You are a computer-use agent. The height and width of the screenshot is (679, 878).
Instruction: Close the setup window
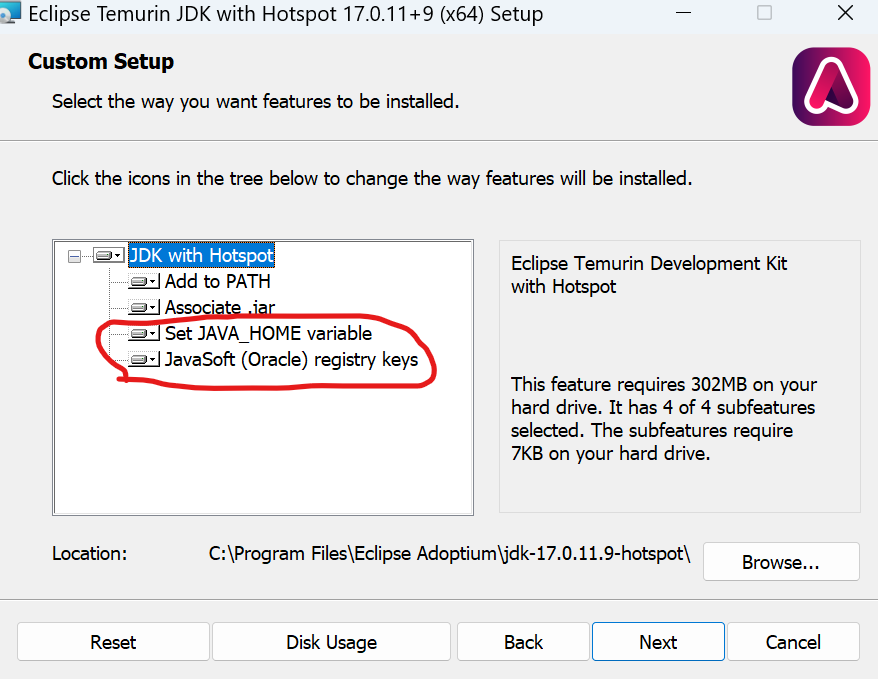tap(845, 13)
